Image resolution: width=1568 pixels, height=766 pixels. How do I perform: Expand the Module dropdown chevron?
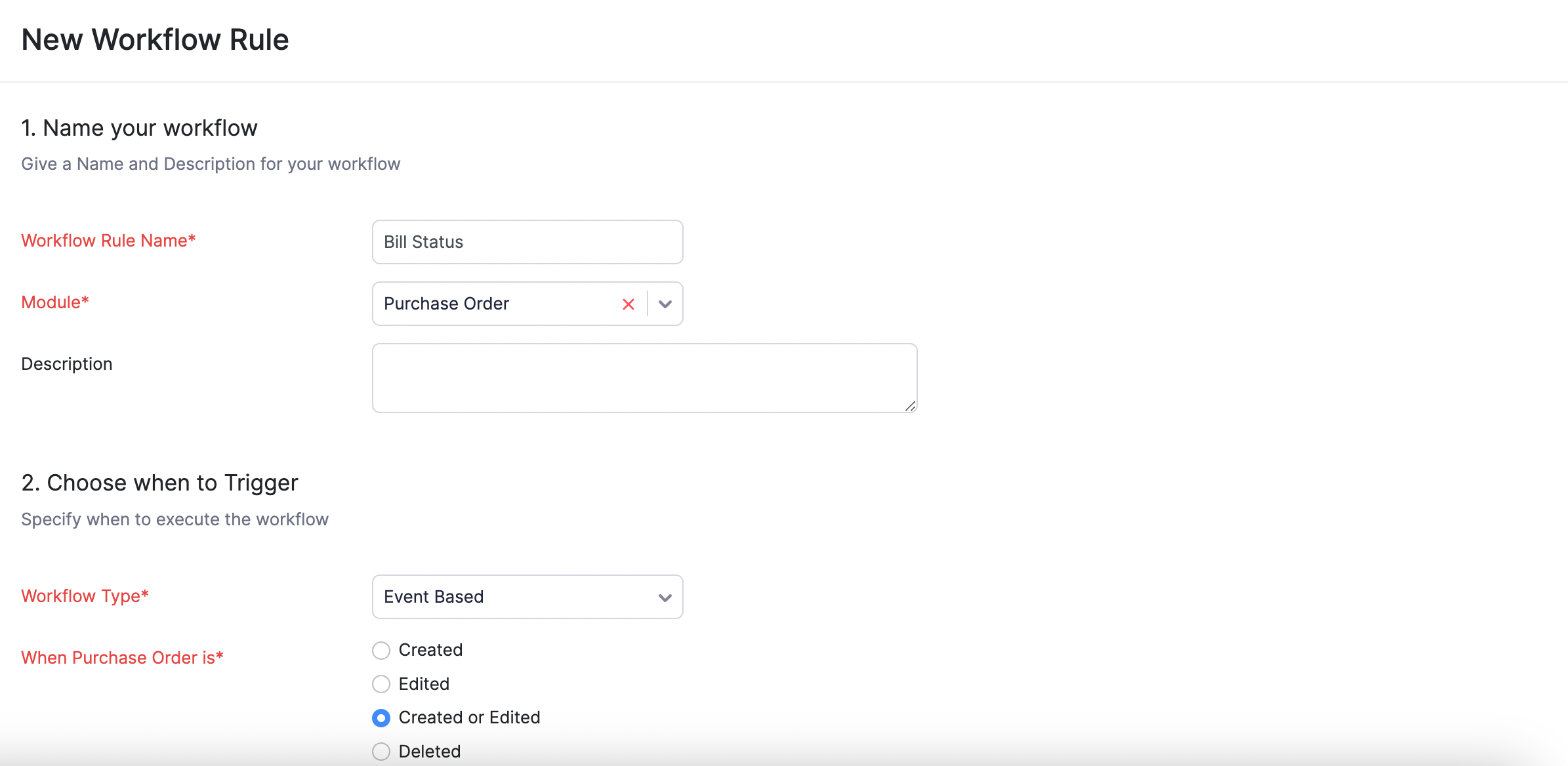(x=665, y=304)
